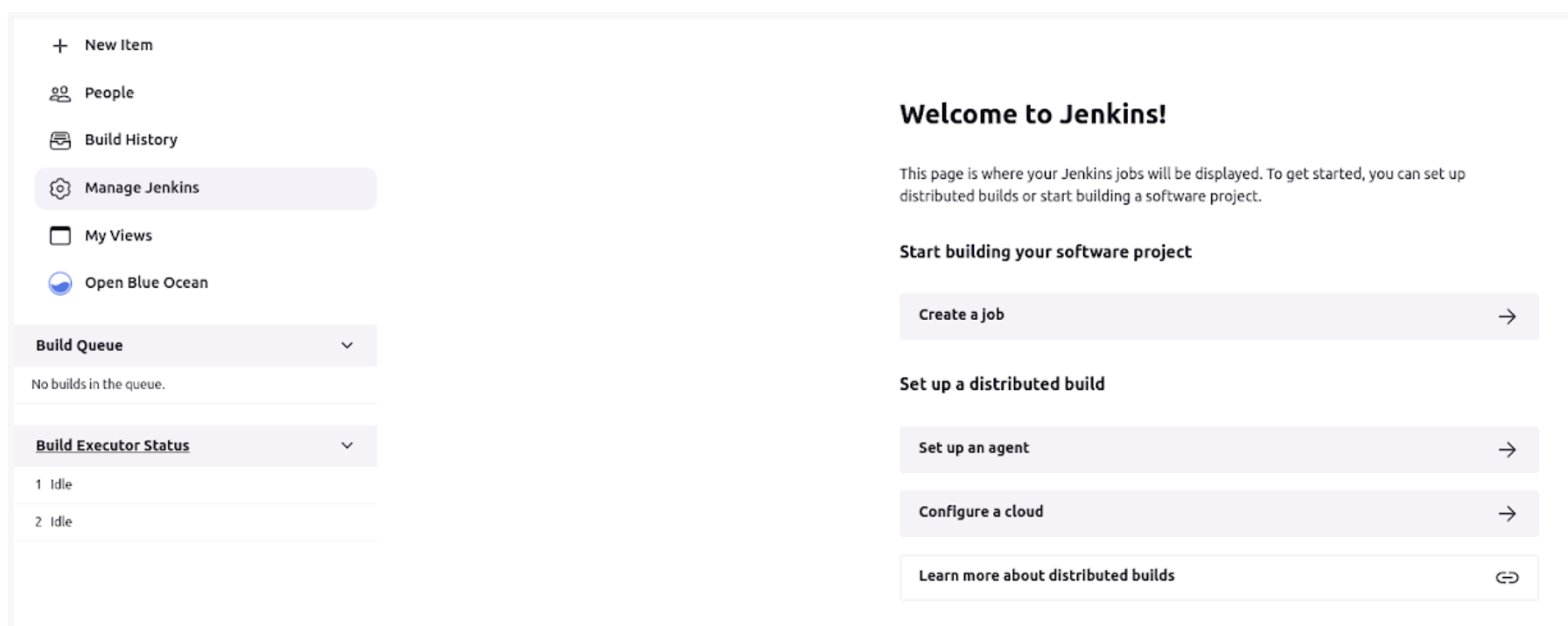
Task: Click the Blue Ocean wave icon
Action: (x=58, y=282)
